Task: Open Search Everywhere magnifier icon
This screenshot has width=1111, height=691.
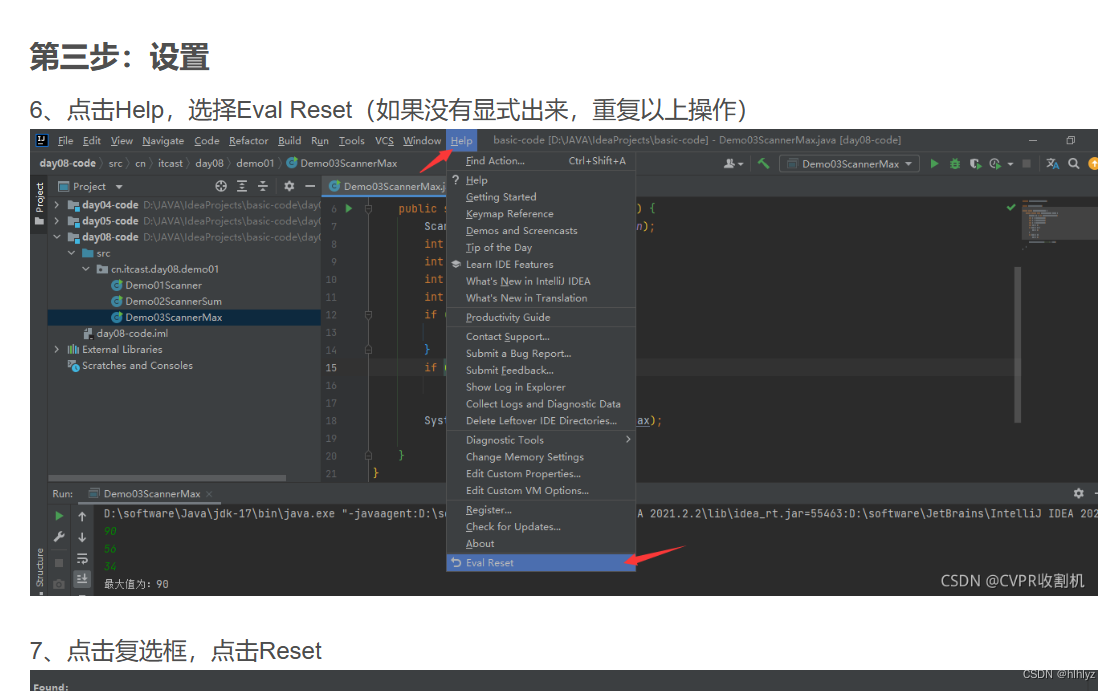Action: [x=1073, y=164]
